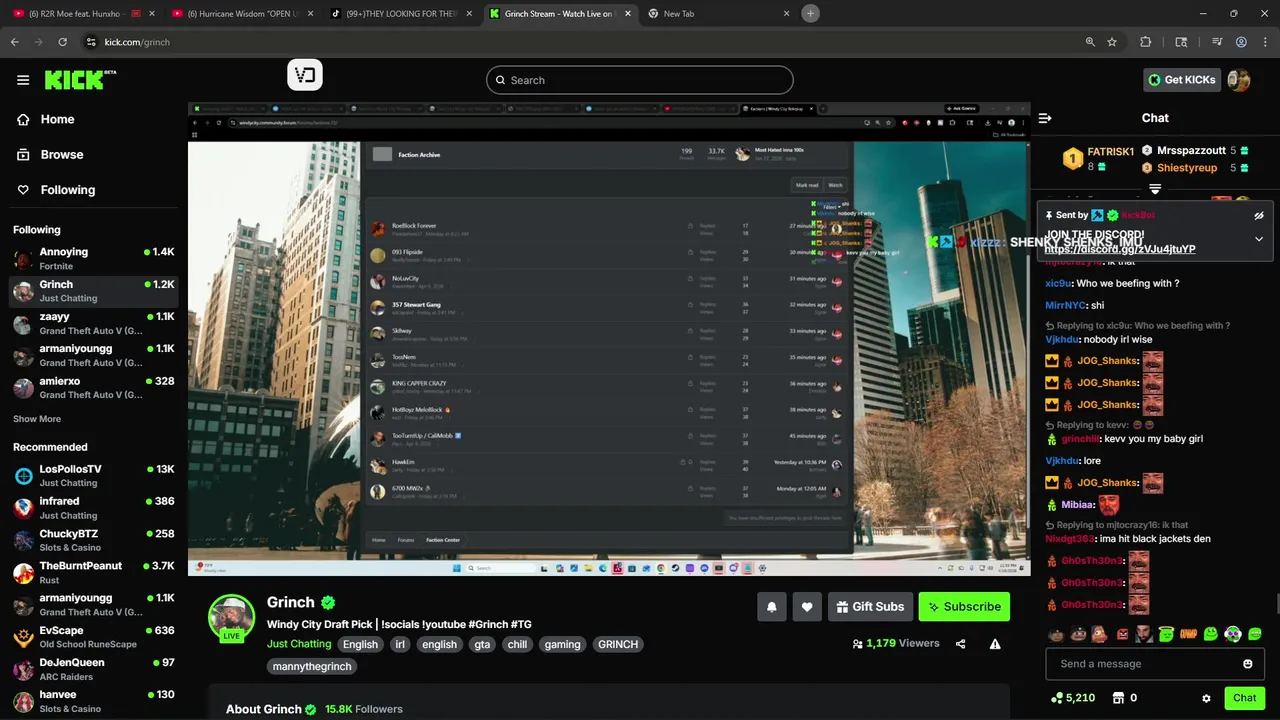Viewport: 1280px width, 720px height.
Task: Click the floating VJ overlay icon
Action: (x=305, y=75)
